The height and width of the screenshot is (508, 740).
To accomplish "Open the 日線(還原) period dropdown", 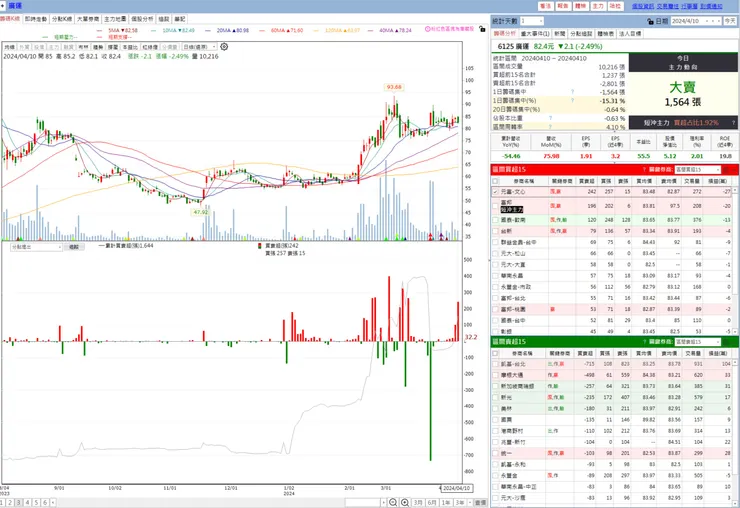I will pos(200,47).
